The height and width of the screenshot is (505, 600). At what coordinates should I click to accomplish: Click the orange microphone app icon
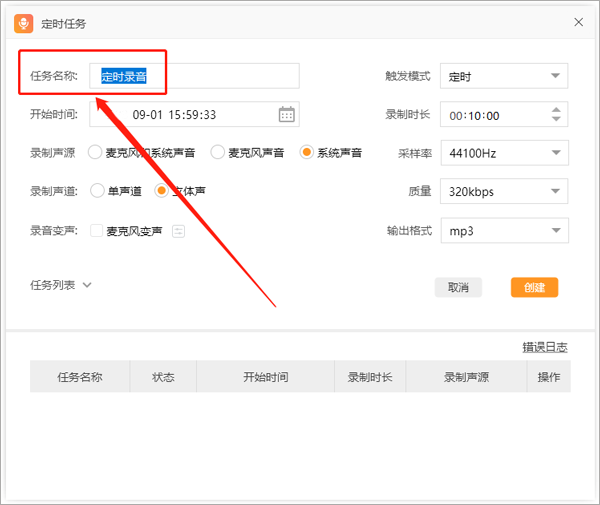click(24, 24)
